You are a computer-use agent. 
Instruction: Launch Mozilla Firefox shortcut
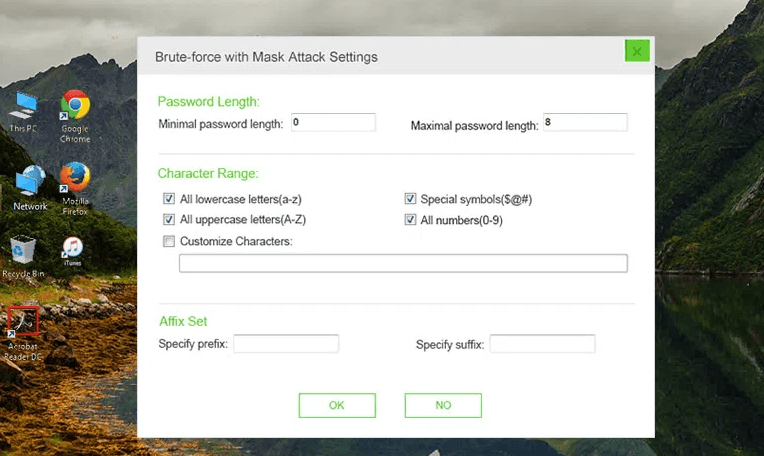75,178
